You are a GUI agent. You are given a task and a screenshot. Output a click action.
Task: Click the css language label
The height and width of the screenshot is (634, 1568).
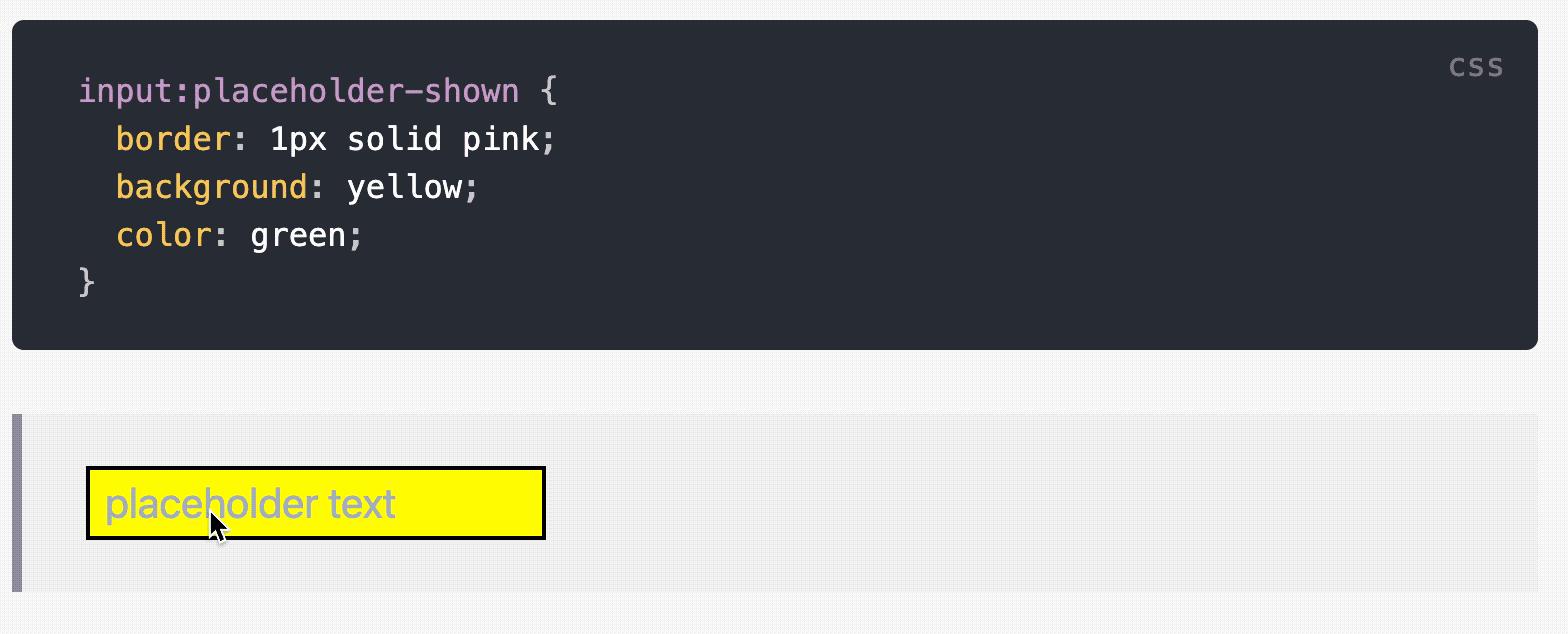pyautogui.click(x=1476, y=66)
